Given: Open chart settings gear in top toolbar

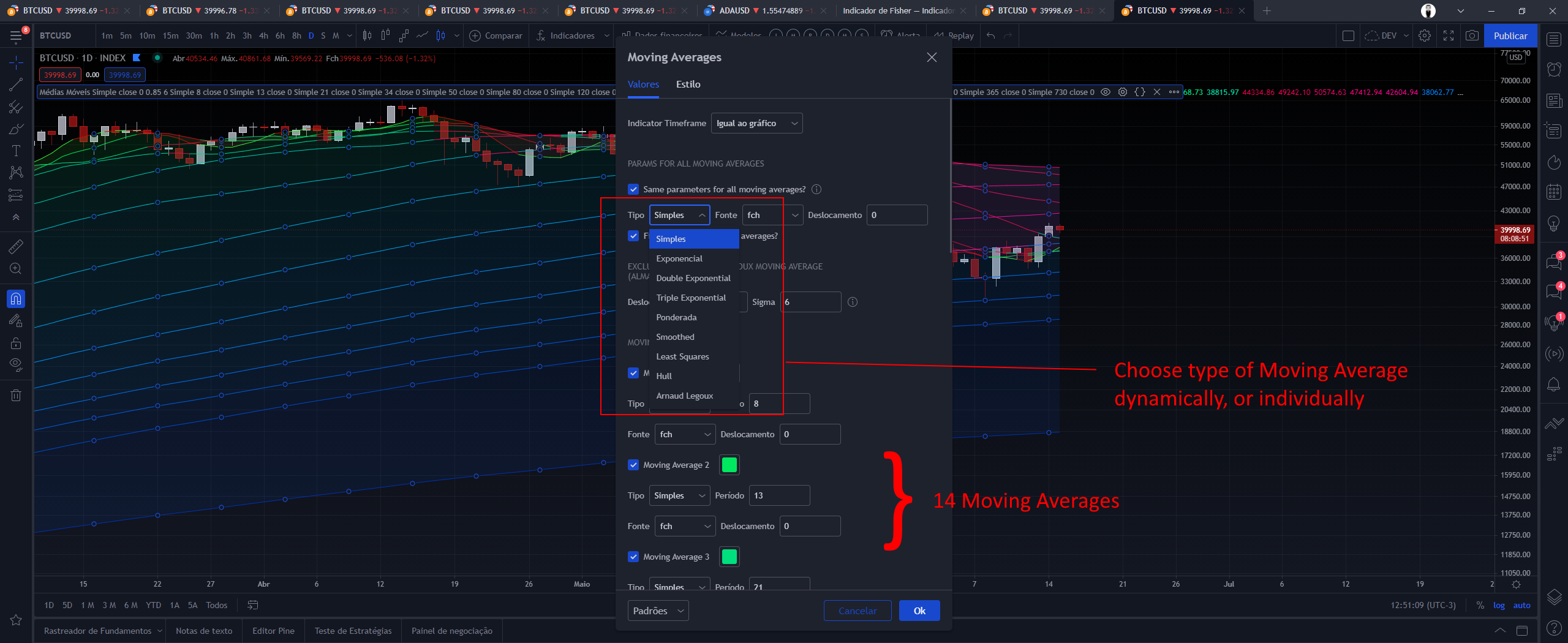Looking at the screenshot, I should [x=1425, y=36].
